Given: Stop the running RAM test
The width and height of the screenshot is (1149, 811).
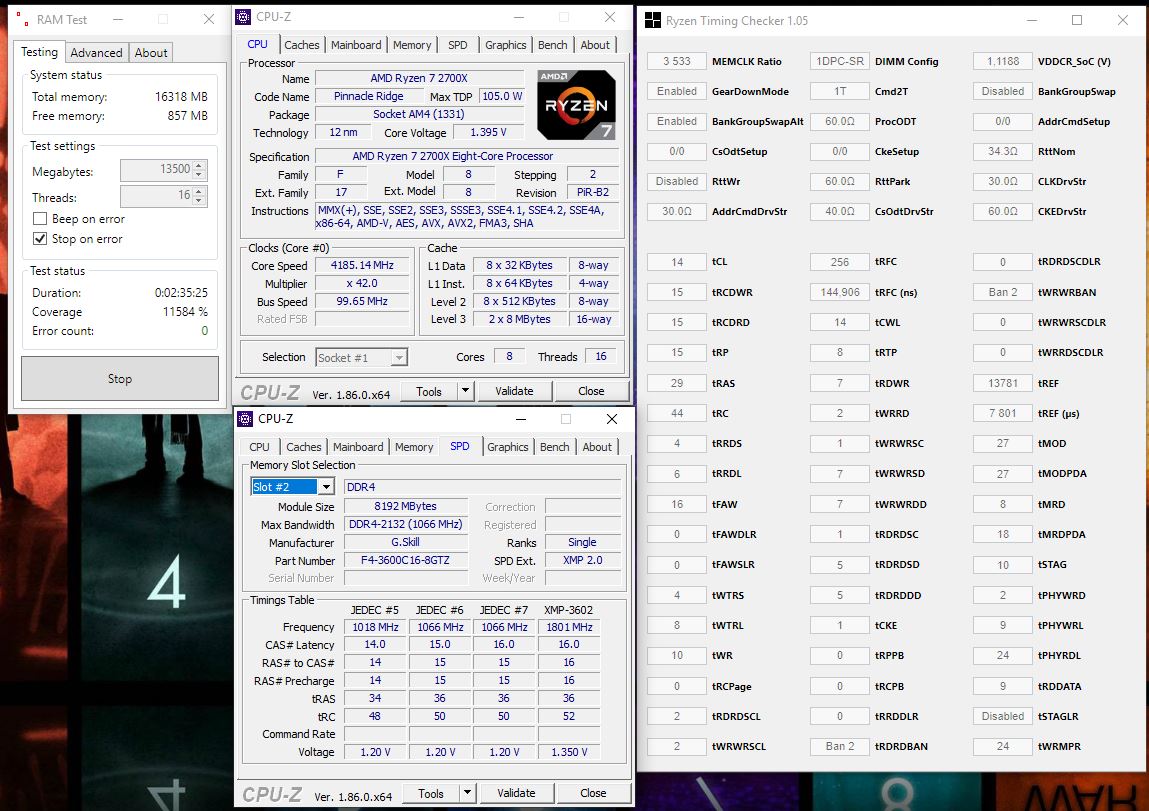Looking at the screenshot, I should pos(119,379).
